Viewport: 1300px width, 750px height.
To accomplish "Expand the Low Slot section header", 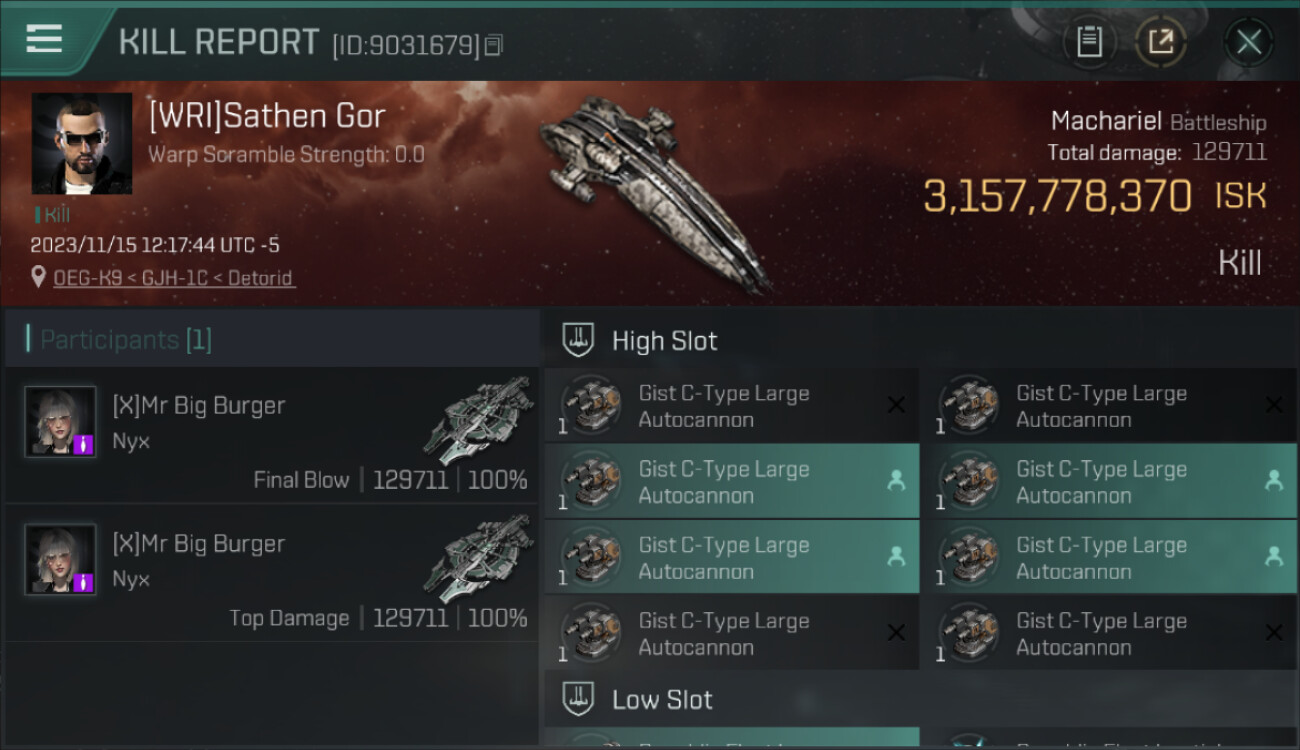I will (x=662, y=700).
